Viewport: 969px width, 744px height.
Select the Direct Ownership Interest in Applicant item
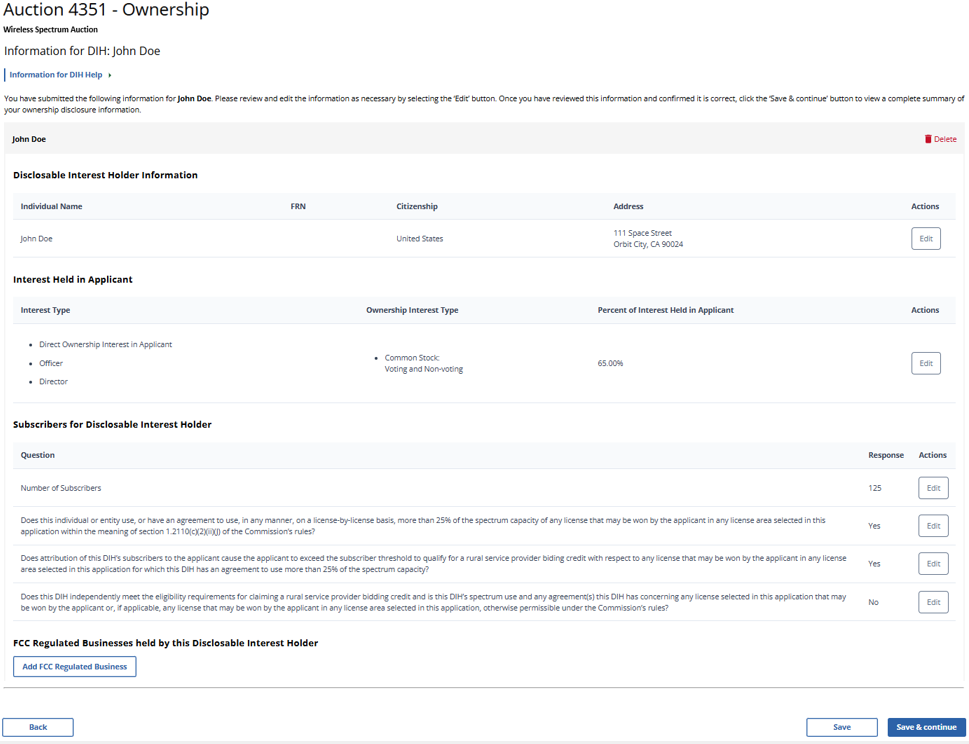[x=105, y=344]
